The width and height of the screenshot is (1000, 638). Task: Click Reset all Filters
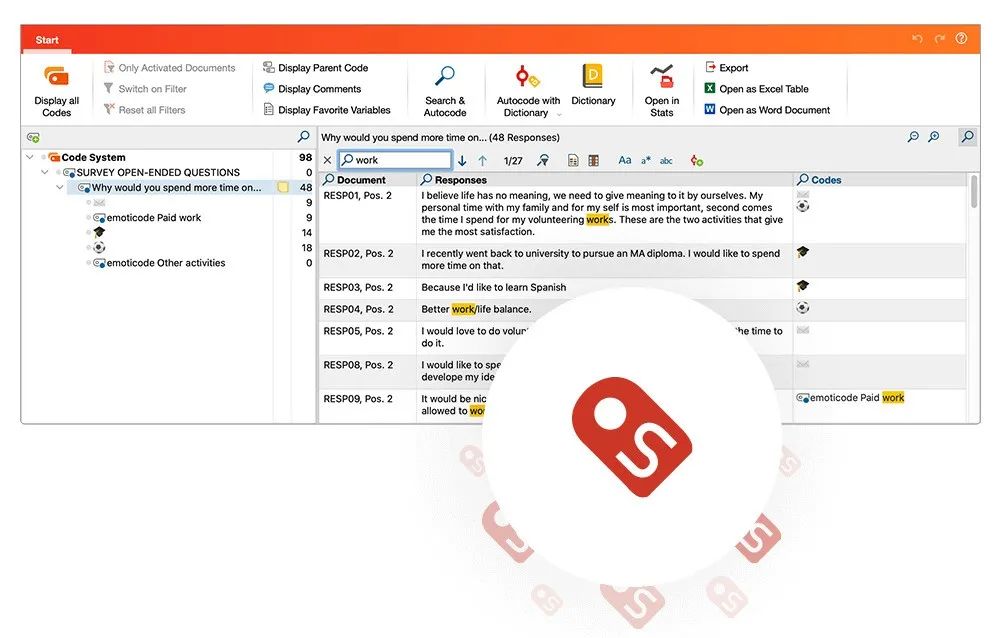click(145, 110)
